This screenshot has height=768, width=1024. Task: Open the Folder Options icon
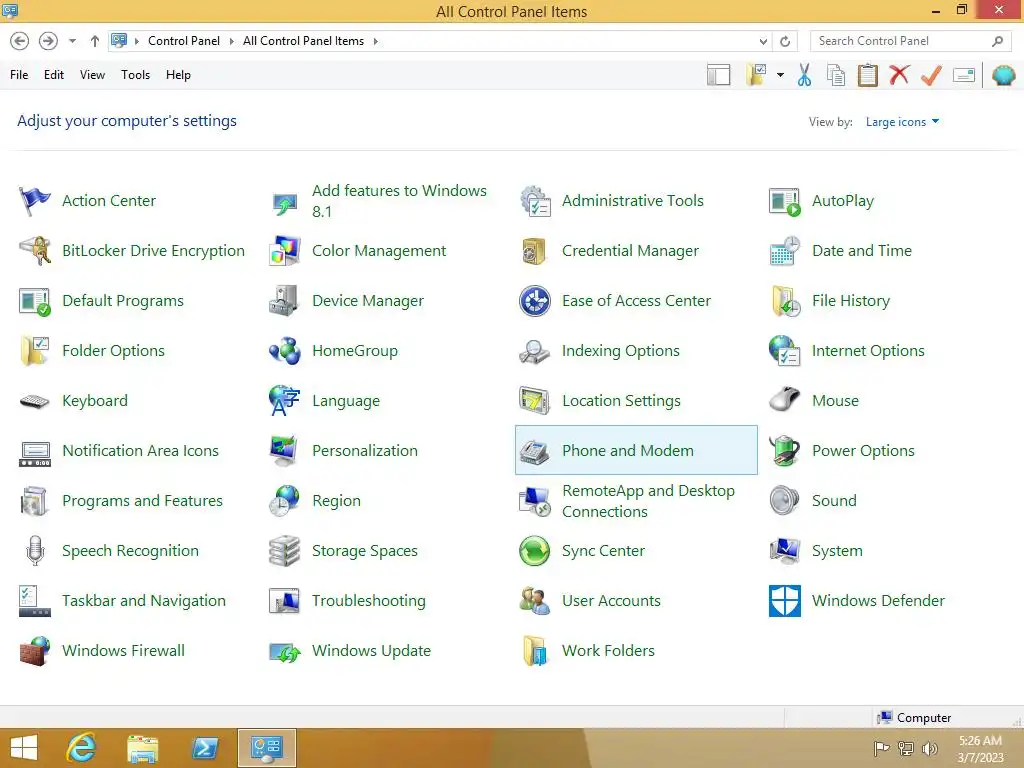click(x=35, y=351)
